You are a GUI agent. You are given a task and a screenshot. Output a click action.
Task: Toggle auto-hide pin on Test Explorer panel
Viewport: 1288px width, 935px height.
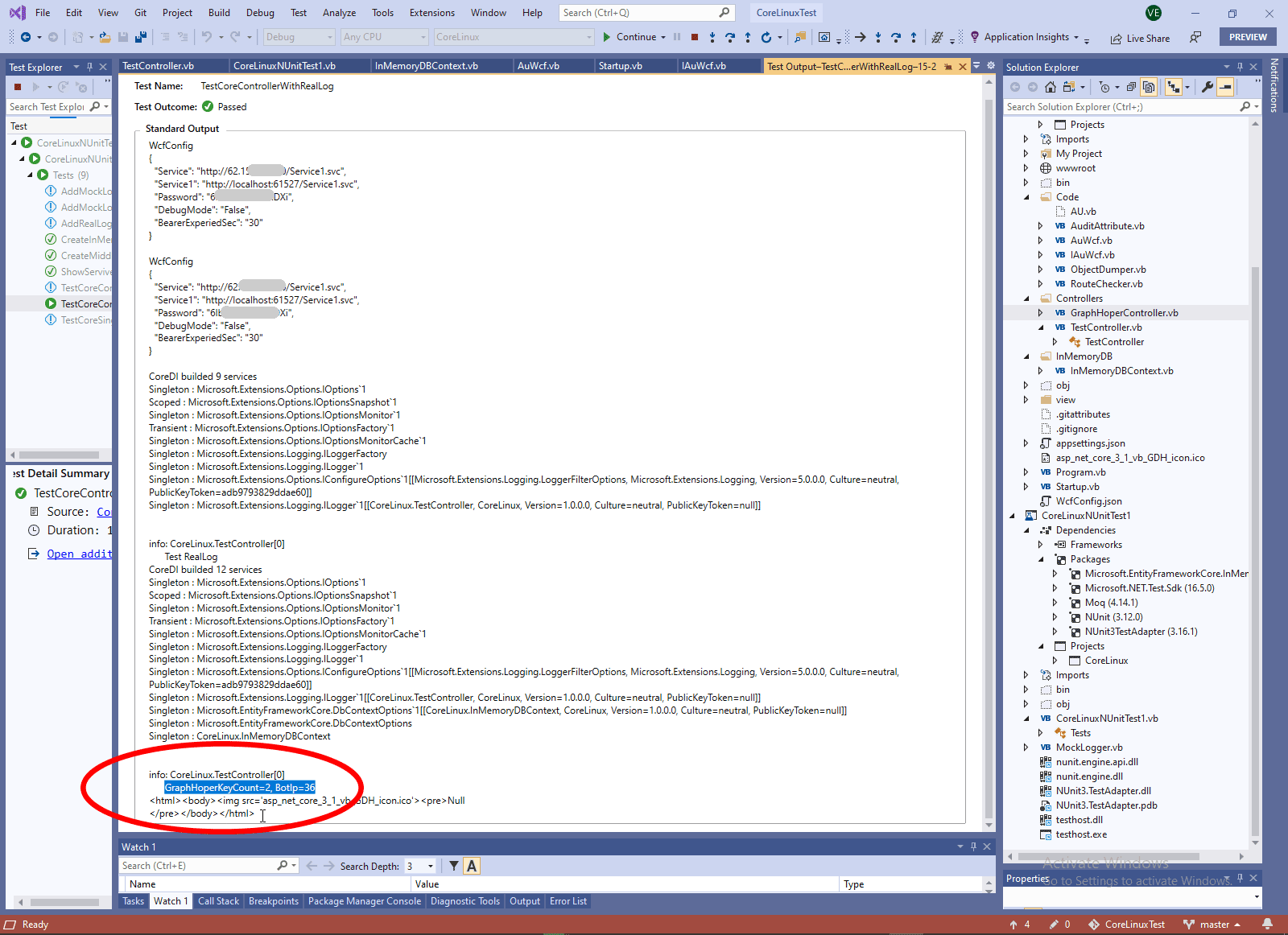(89, 67)
